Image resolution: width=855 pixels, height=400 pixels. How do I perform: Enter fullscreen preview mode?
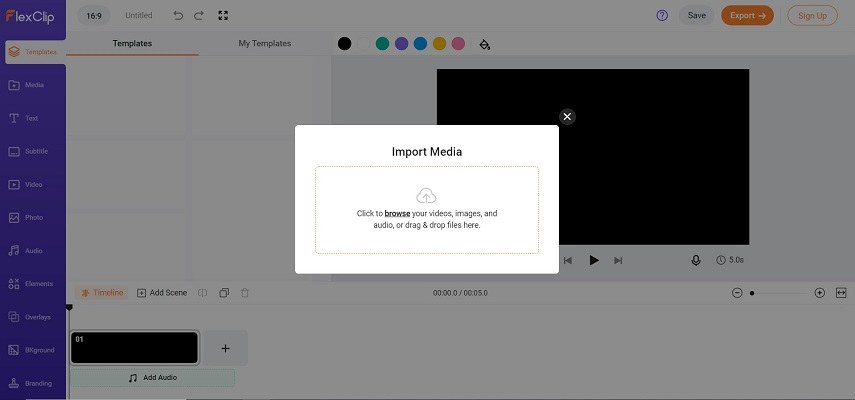coord(223,16)
